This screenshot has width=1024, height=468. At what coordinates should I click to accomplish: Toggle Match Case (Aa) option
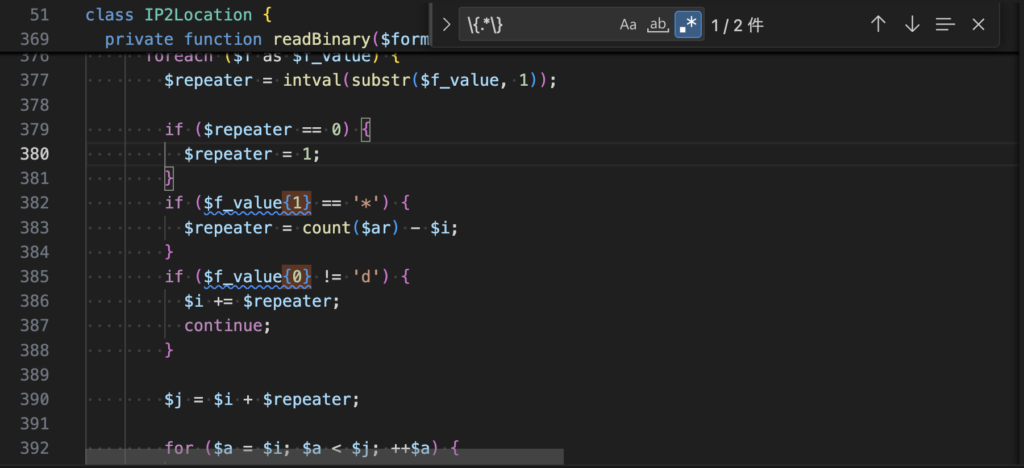tap(628, 25)
